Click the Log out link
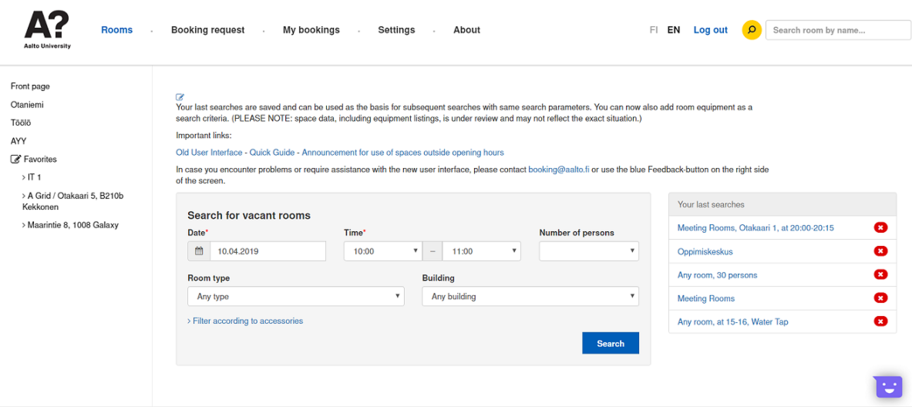This screenshot has height=407, width=912. 710,30
